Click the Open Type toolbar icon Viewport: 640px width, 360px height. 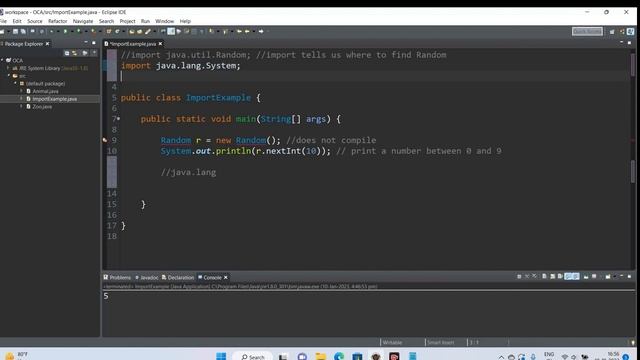132,31
